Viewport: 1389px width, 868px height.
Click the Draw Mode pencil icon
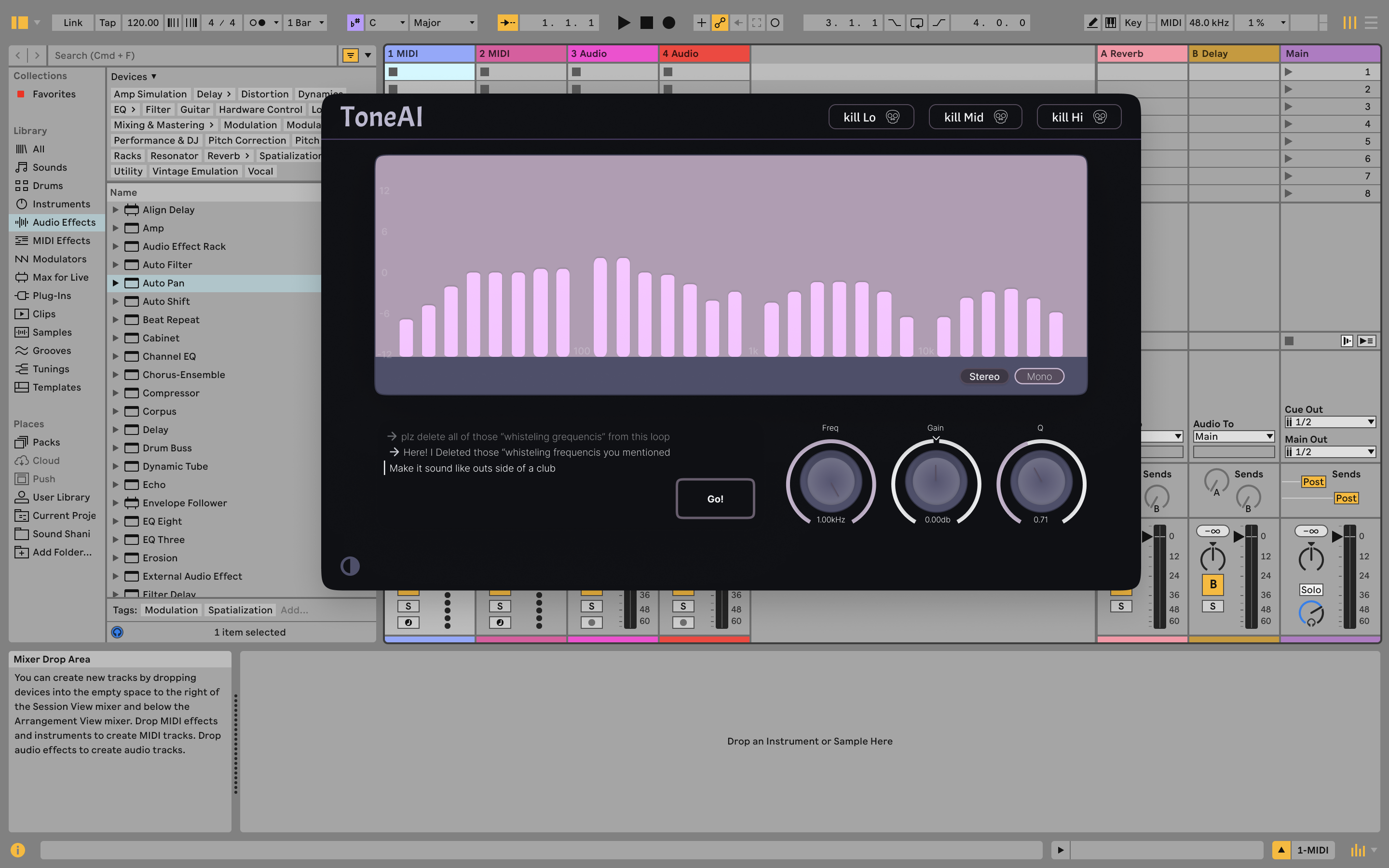1092,22
